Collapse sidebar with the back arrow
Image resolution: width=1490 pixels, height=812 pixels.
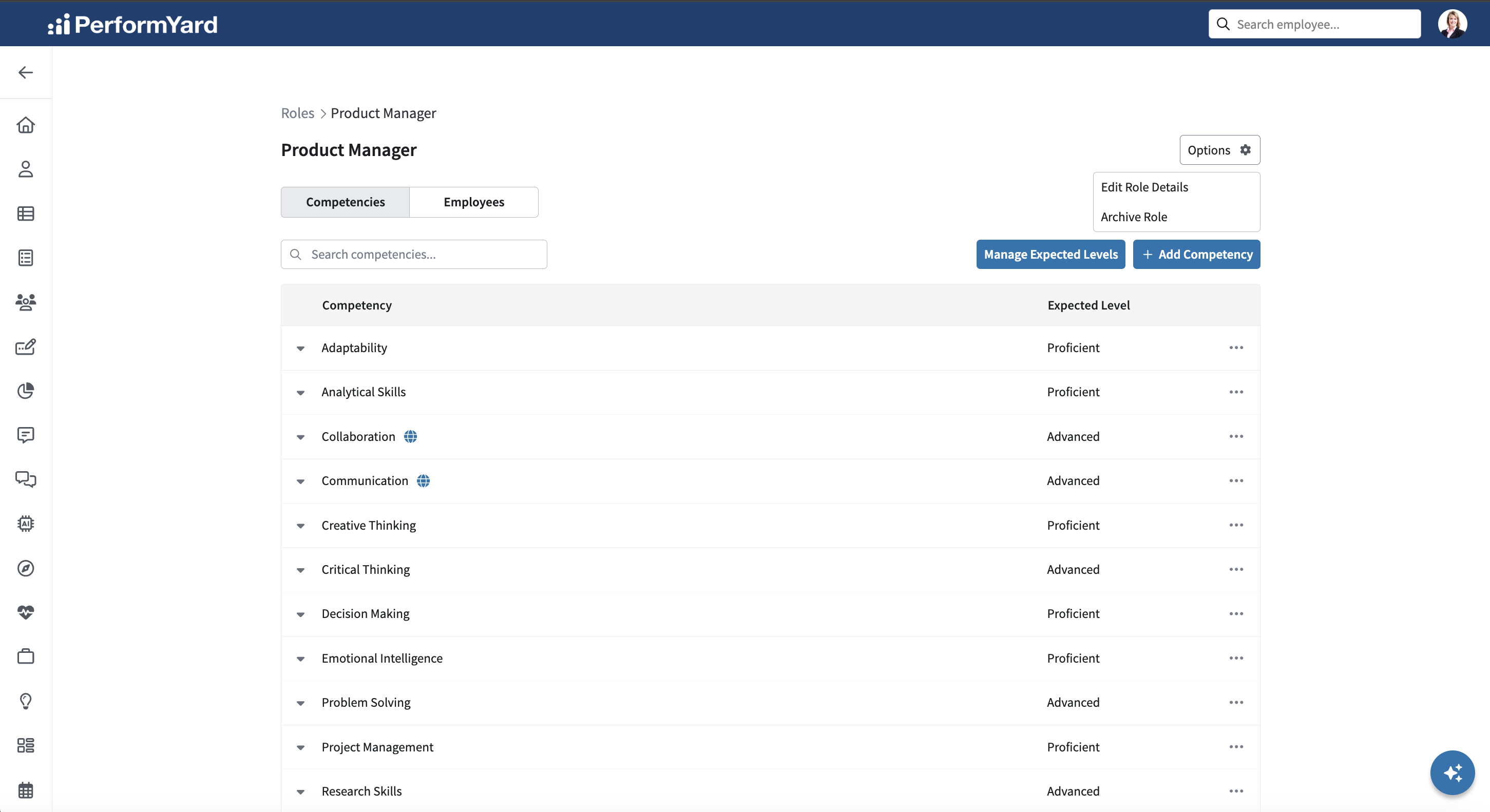click(x=26, y=72)
